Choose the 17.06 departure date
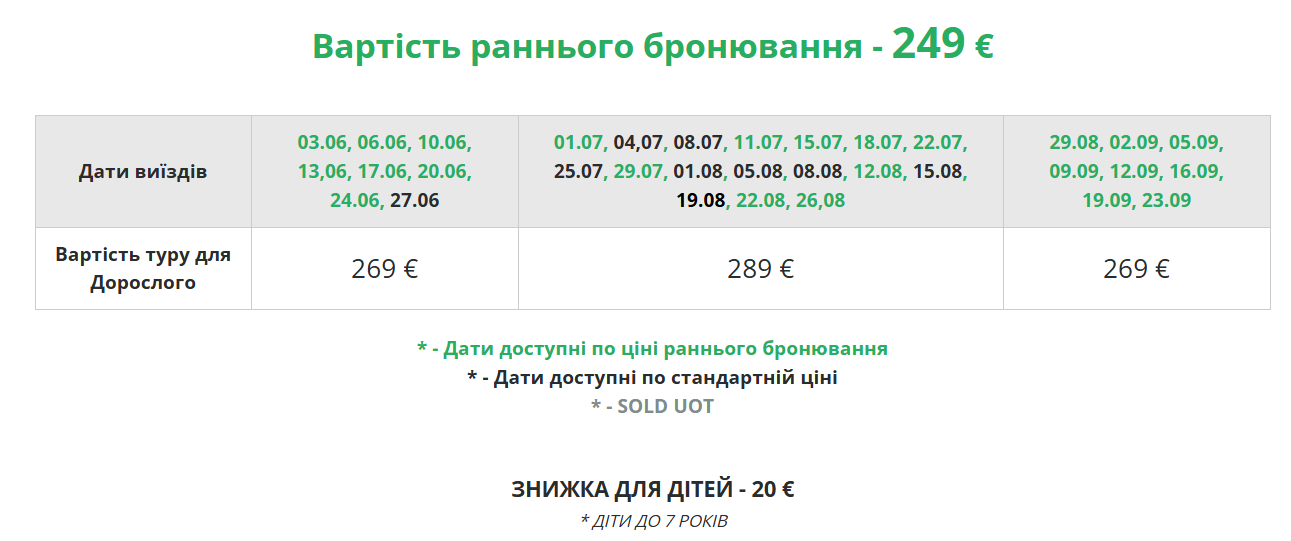The width and height of the screenshot is (1291, 541). 382,171
